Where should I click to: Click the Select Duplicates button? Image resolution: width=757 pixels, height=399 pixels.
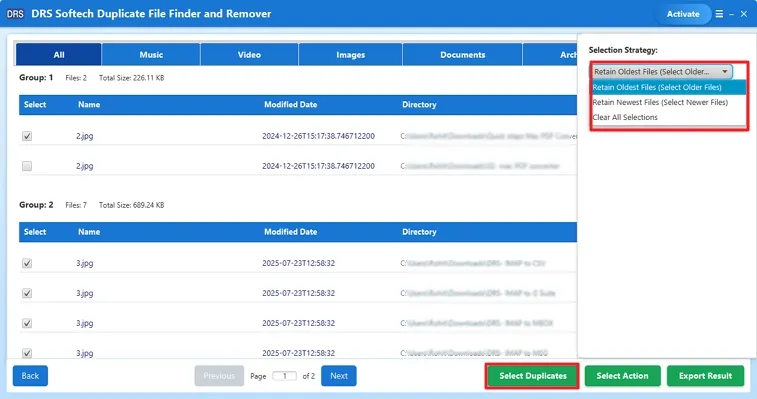[533, 376]
